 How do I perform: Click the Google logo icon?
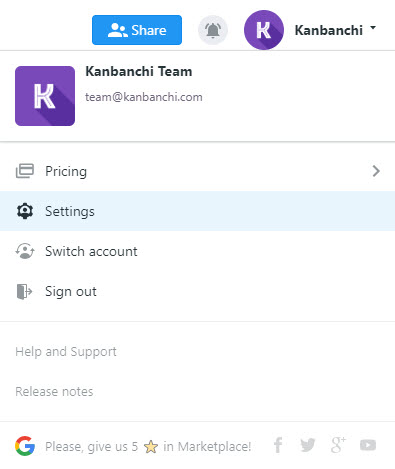[25, 446]
